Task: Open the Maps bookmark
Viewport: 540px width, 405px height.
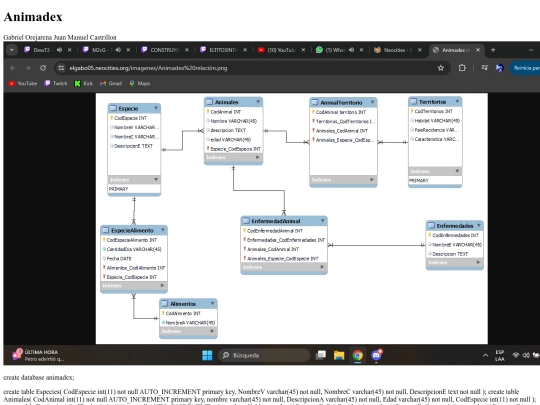Action: point(139,83)
